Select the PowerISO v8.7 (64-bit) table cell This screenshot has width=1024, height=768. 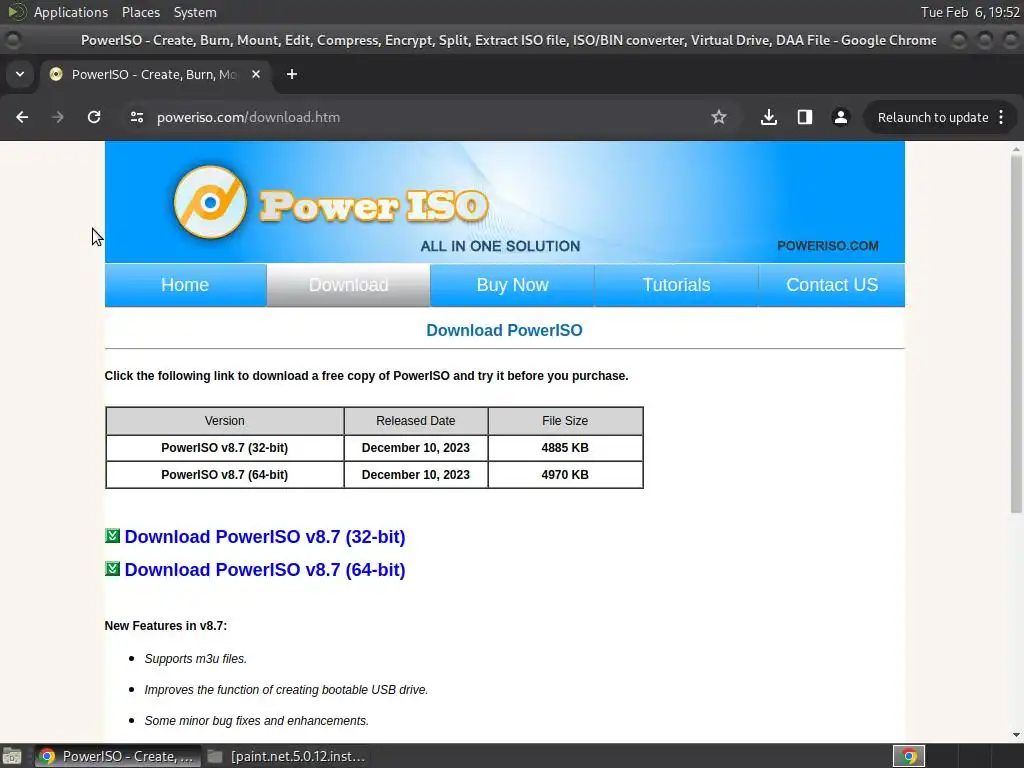point(225,475)
